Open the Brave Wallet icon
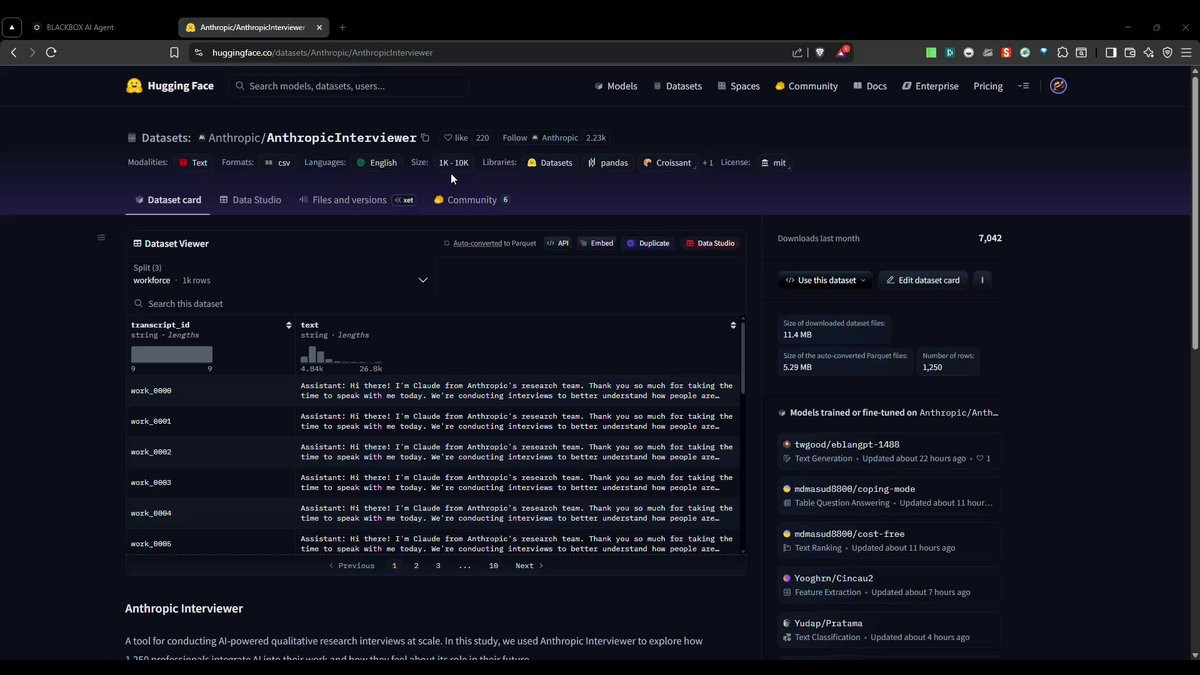Image resolution: width=1200 pixels, height=675 pixels. click(1130, 53)
